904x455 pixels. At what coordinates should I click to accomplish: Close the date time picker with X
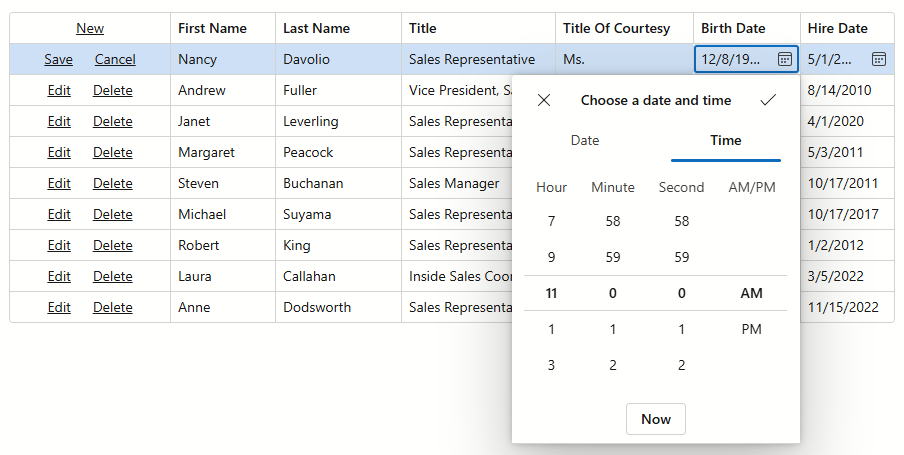(x=544, y=100)
